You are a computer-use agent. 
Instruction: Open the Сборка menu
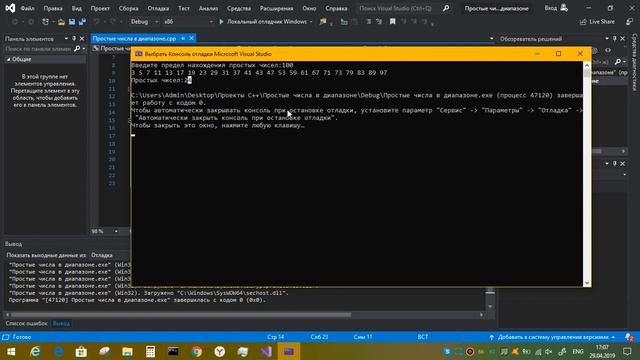click(129, 8)
